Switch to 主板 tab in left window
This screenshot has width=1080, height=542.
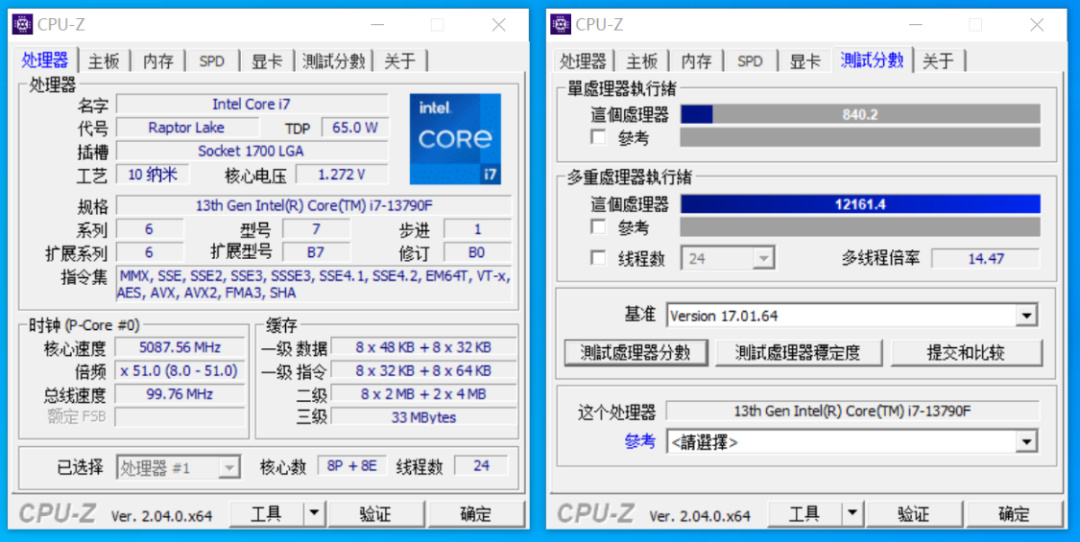click(103, 61)
